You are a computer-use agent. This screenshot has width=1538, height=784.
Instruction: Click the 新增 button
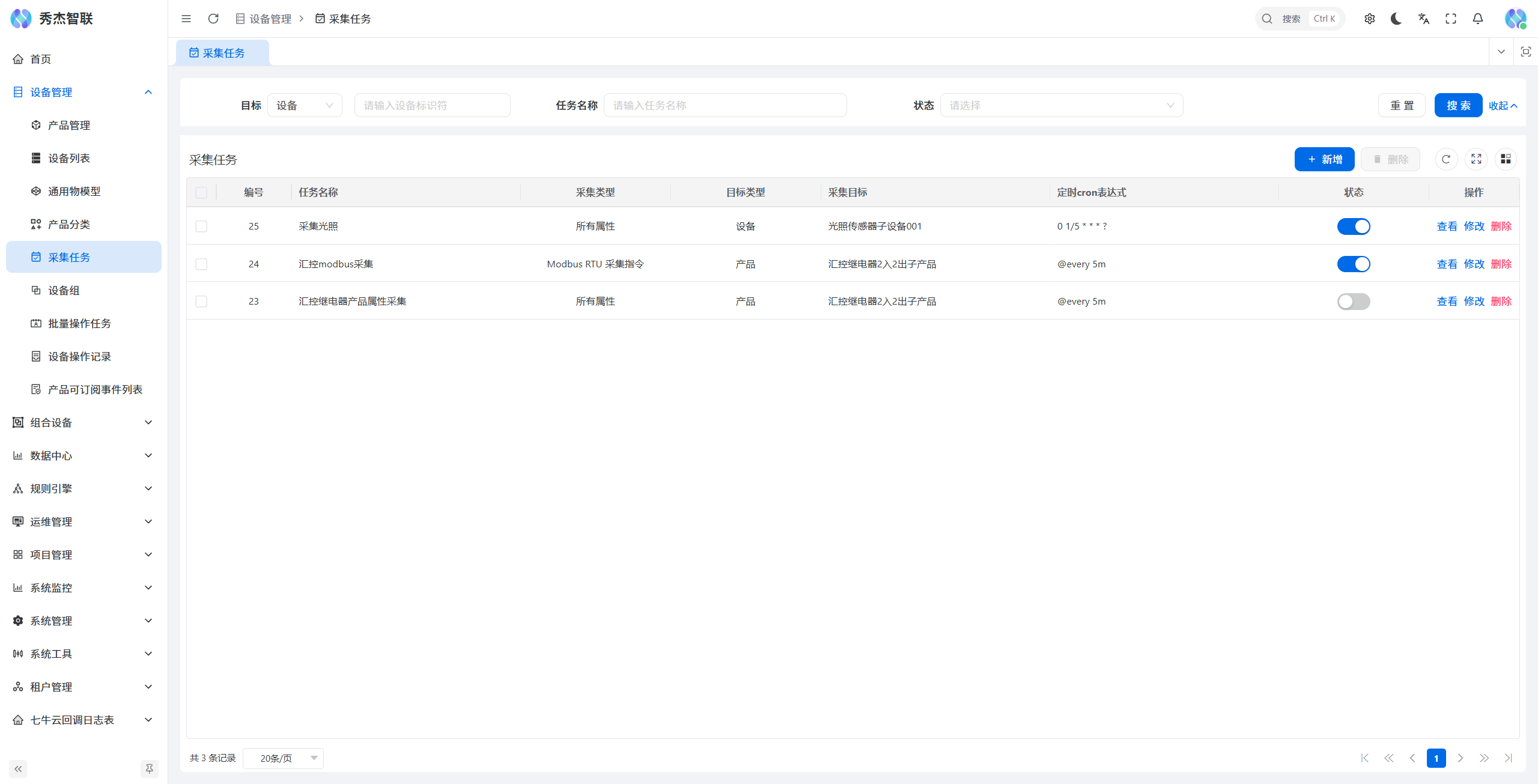(x=1324, y=159)
